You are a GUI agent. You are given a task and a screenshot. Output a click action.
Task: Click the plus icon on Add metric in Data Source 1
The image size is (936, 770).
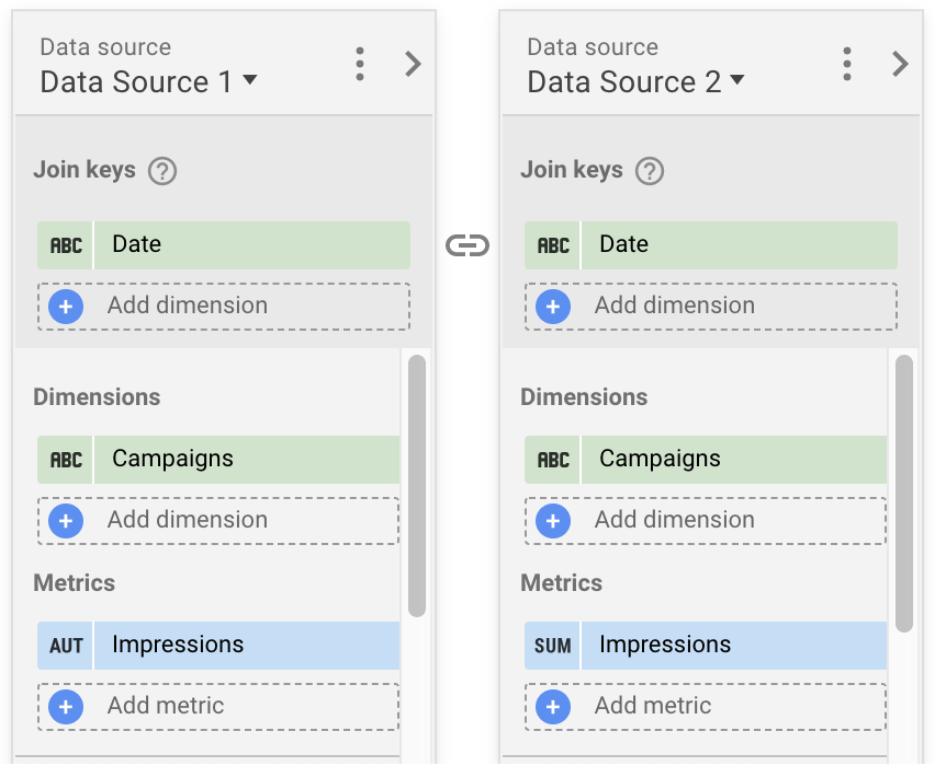pos(65,705)
